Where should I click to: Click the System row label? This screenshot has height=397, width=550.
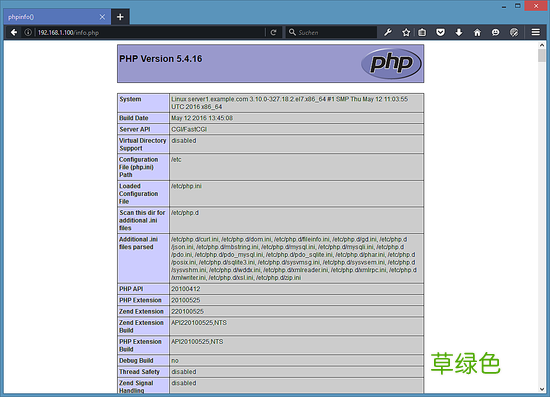coord(130,99)
